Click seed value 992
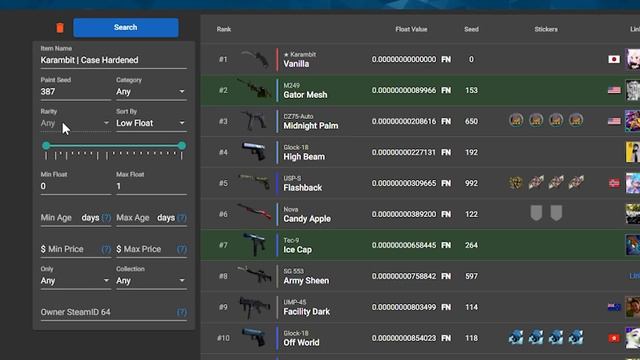The image size is (640, 360). pos(471,183)
